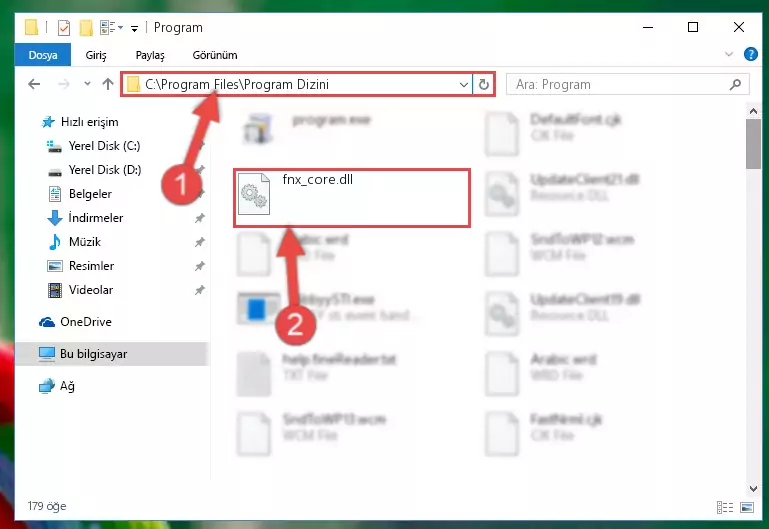This screenshot has width=769, height=529.
Task: Open the recent locations dropdown arrow
Action: (87, 84)
